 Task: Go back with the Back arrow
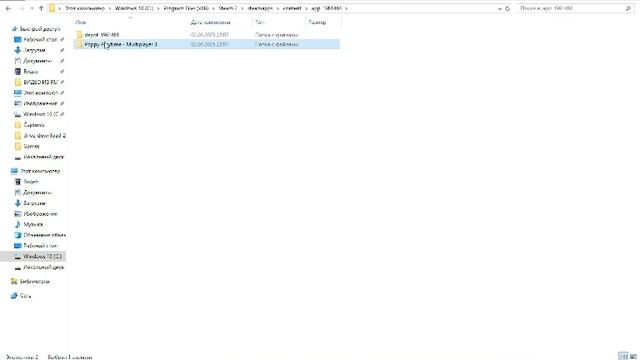click(x=9, y=8)
